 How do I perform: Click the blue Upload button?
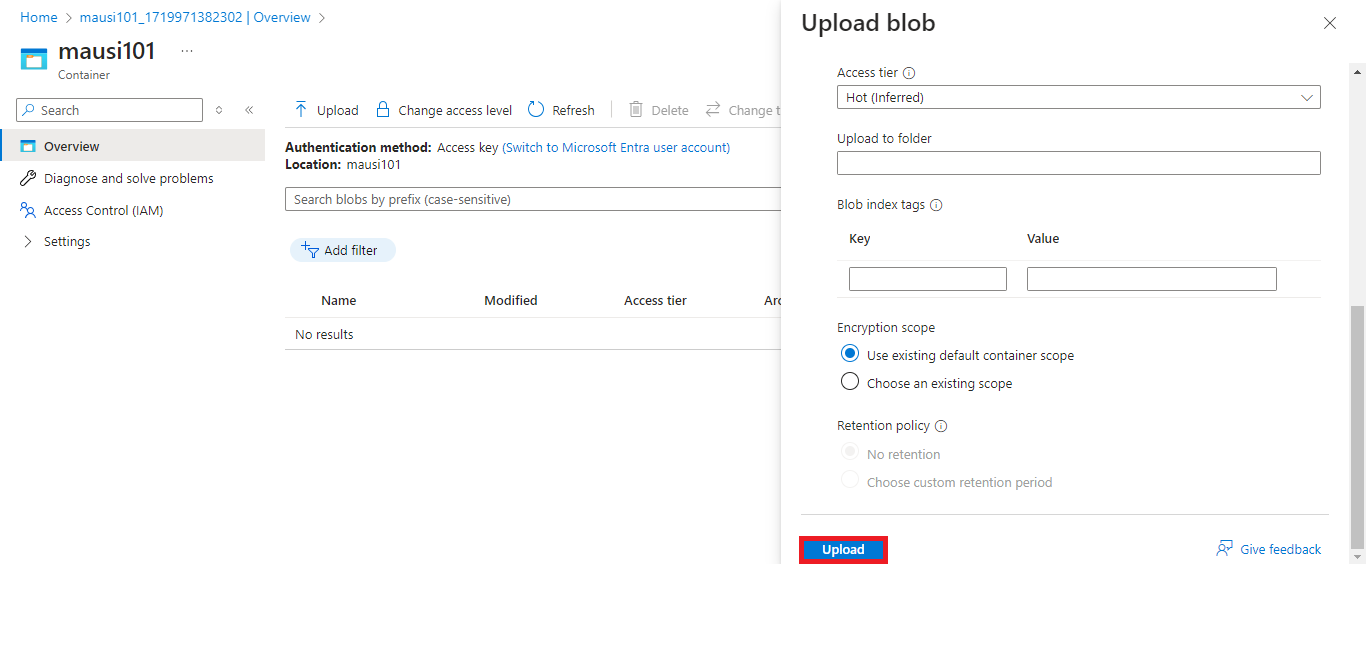(843, 550)
